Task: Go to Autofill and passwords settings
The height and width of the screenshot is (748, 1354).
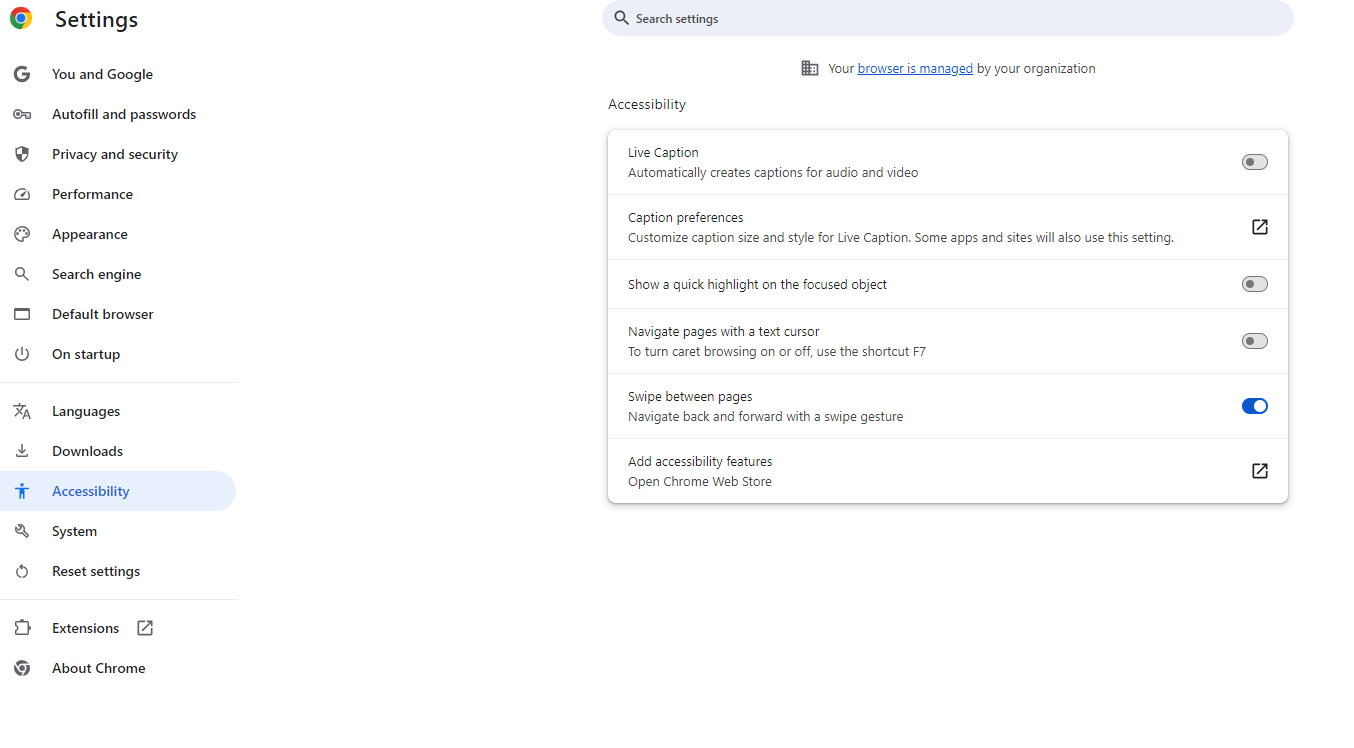Action: pyautogui.click(x=118, y=114)
